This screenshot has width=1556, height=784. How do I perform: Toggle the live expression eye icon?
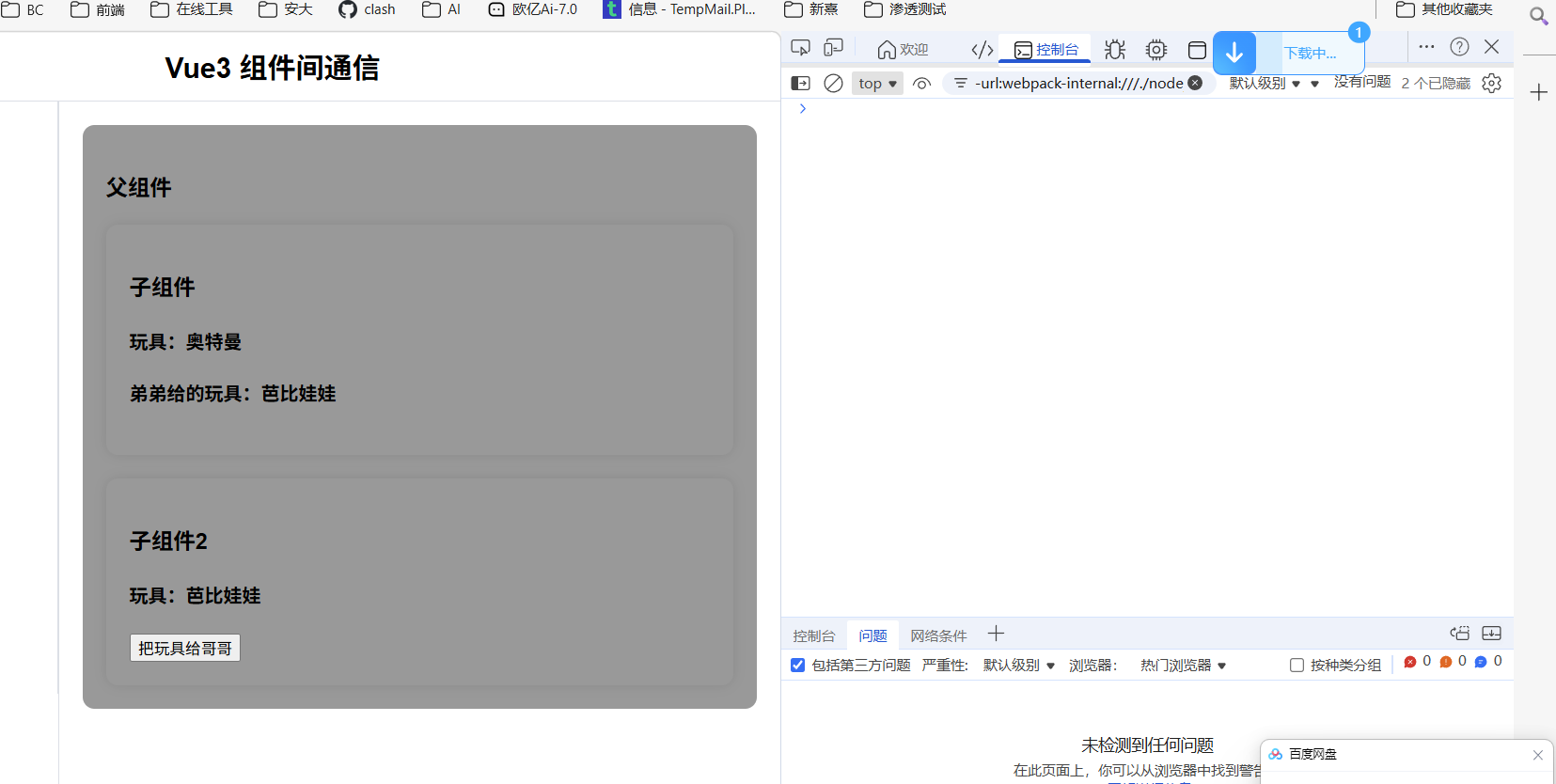pyautogui.click(x=921, y=84)
